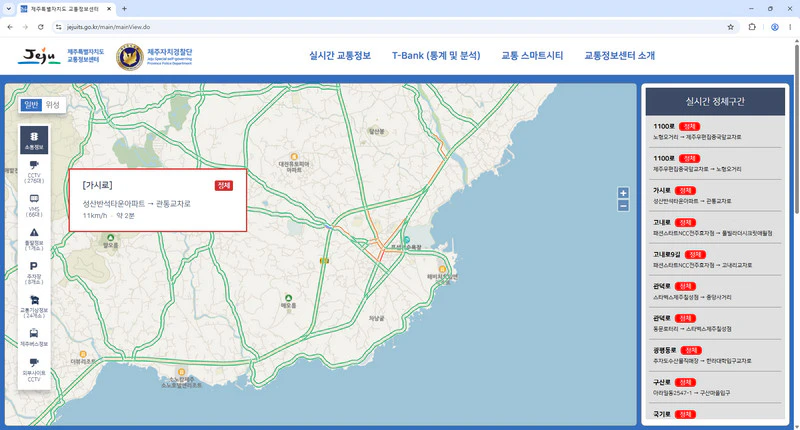Click the [가시로] popup title

click(97, 185)
